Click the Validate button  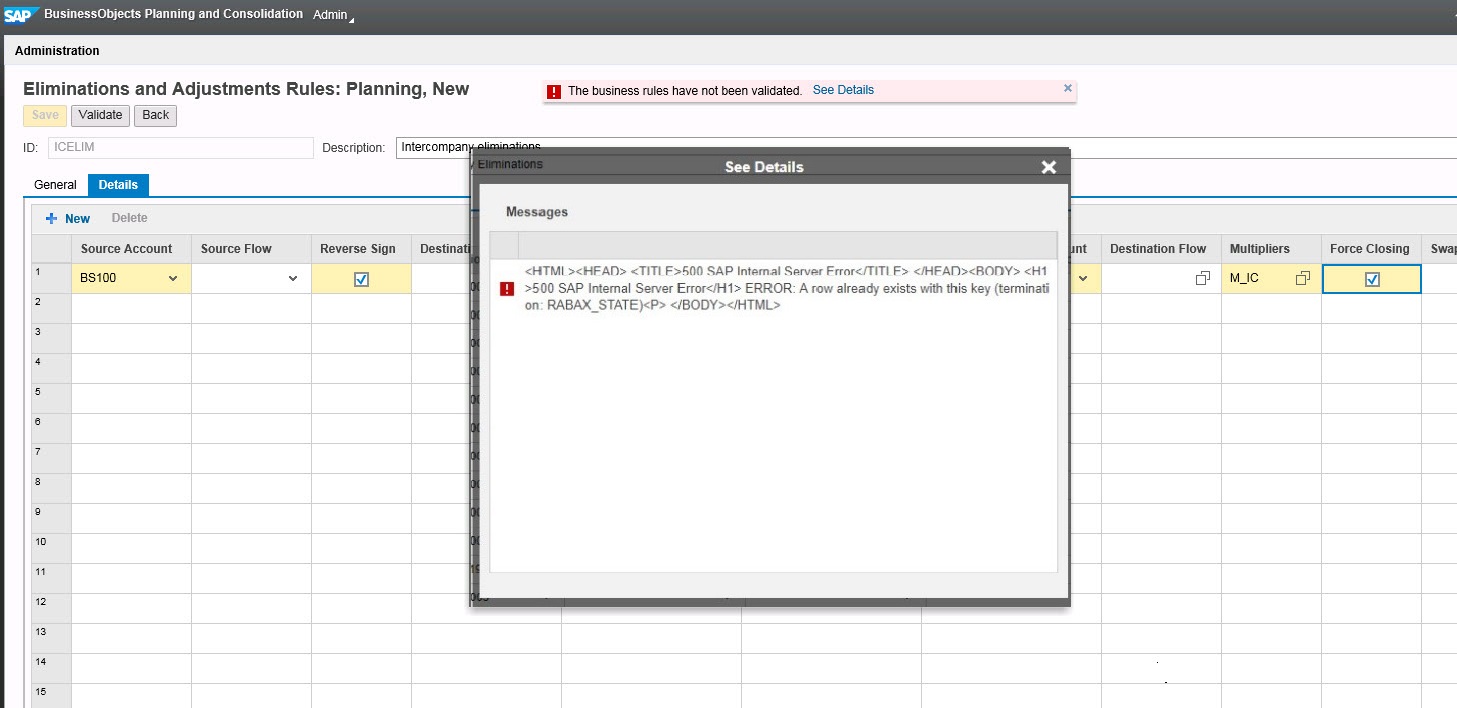pyautogui.click(x=100, y=115)
